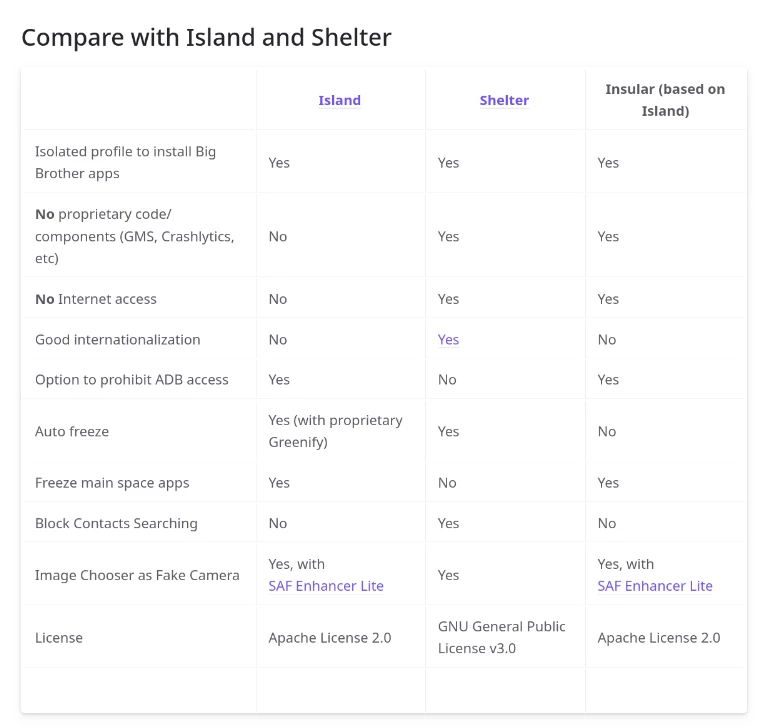The image size is (771, 728).
Task: Click Shelter's purple Yes link for internationalization
Action: [448, 340]
